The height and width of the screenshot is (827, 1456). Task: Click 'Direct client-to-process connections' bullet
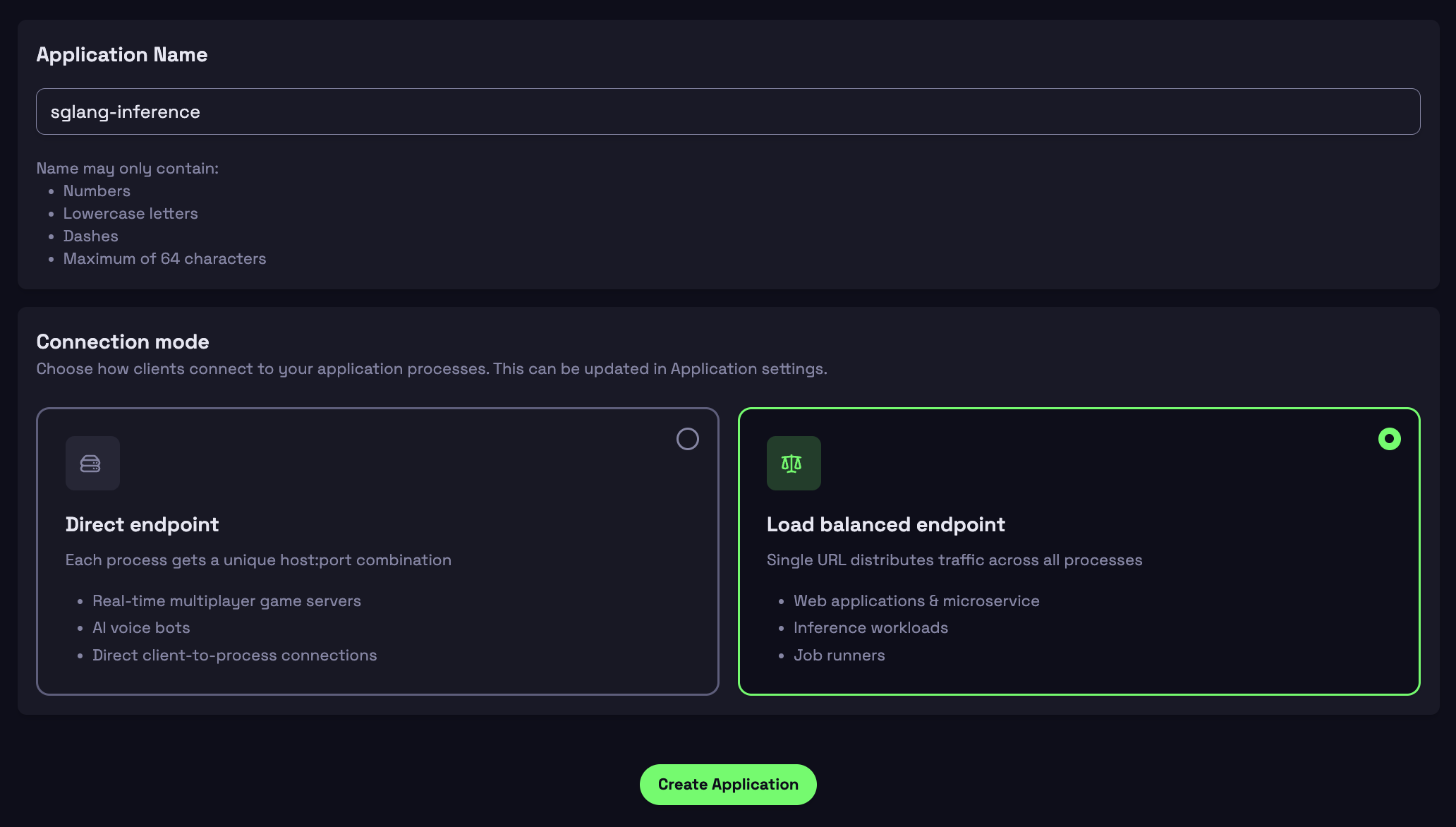[234, 655]
